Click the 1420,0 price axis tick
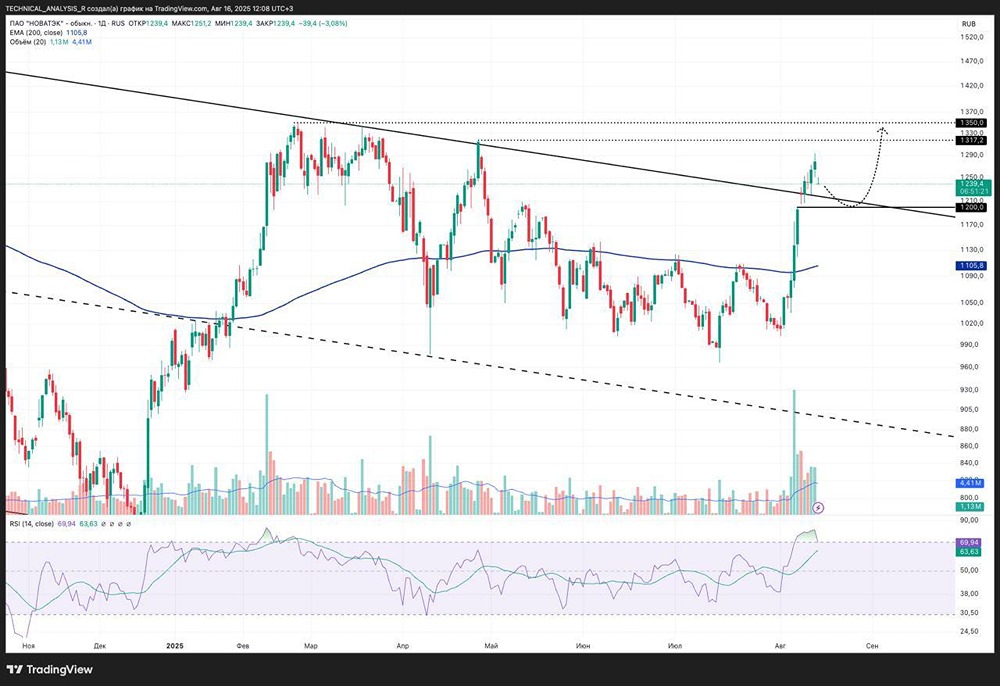 tap(971, 85)
